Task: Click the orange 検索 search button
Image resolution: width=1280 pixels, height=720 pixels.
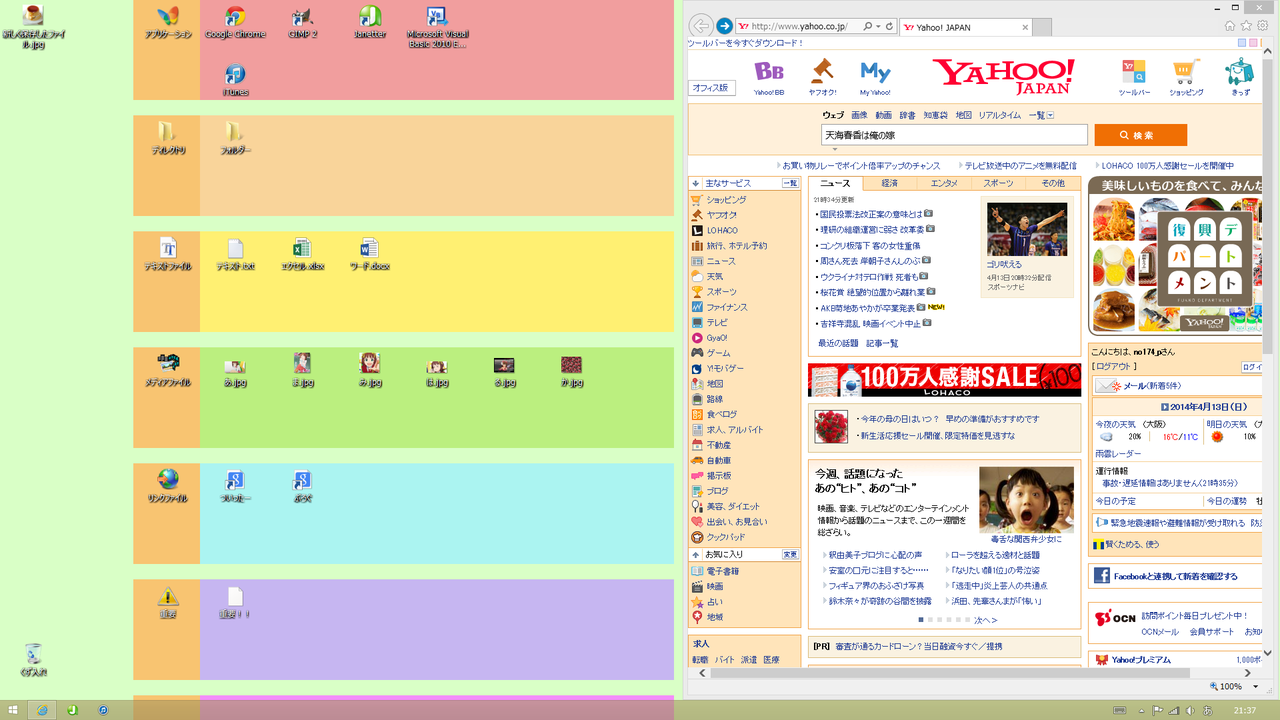Action: tap(1141, 135)
